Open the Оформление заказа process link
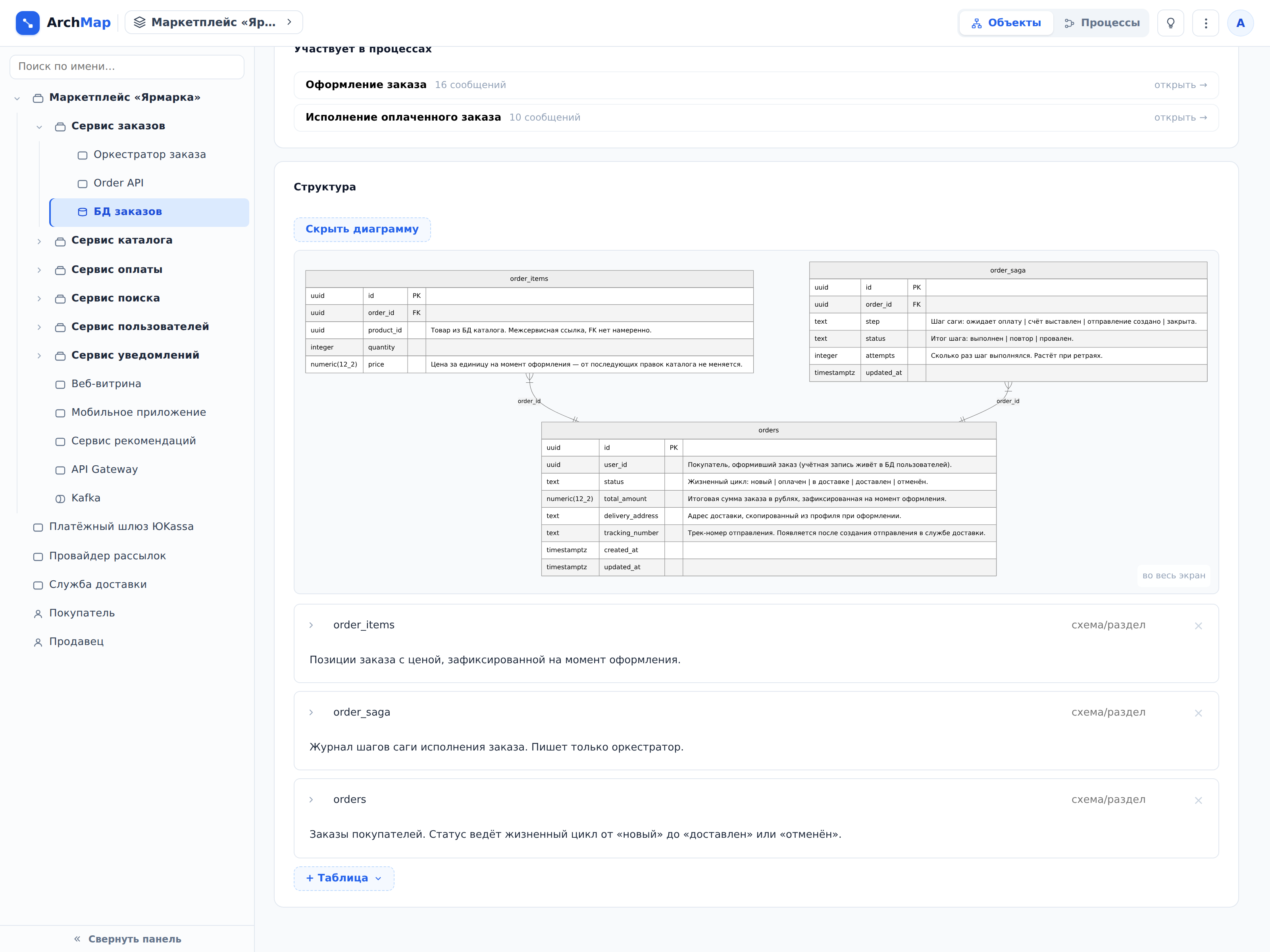This screenshot has height=952, width=1270. [756, 85]
